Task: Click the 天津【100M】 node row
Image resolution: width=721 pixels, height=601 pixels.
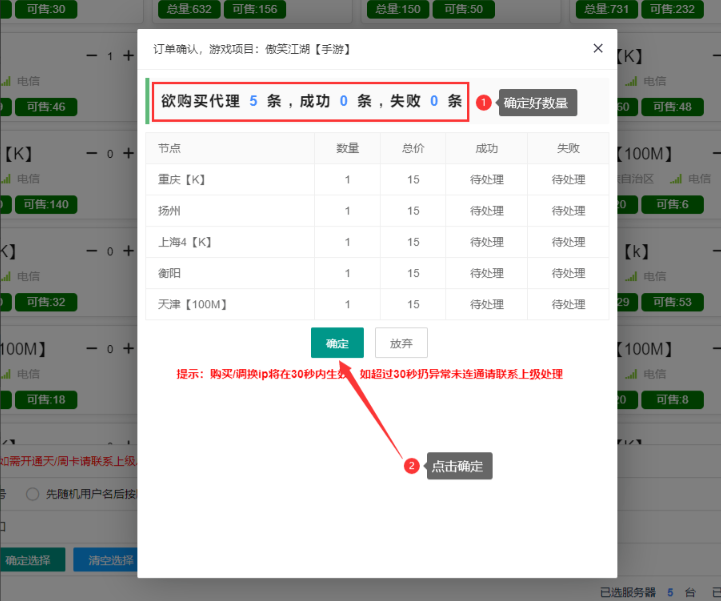Action: (377, 304)
